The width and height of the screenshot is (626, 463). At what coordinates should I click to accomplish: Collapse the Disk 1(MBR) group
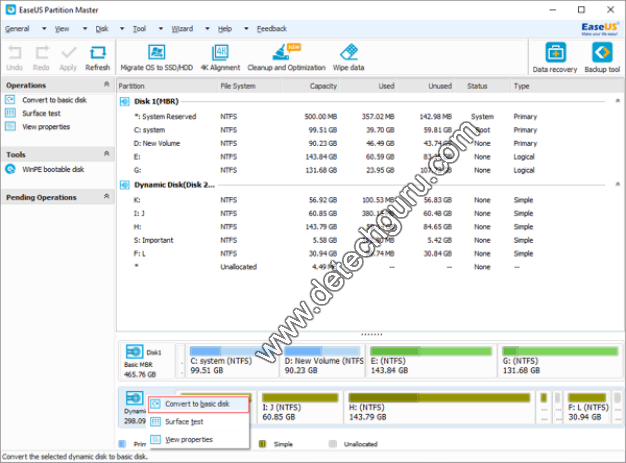[618, 101]
